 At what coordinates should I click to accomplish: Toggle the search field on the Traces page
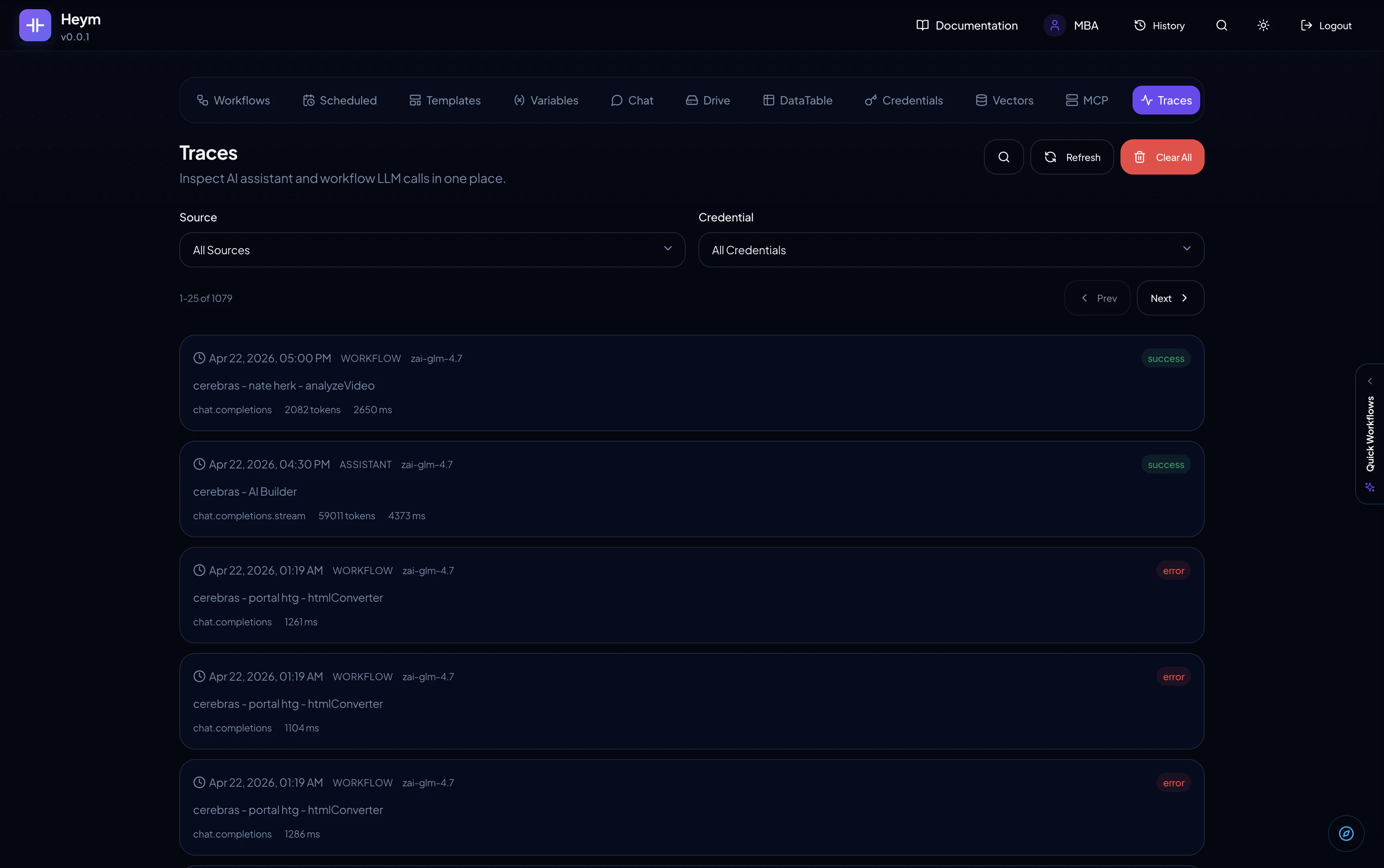point(1004,156)
